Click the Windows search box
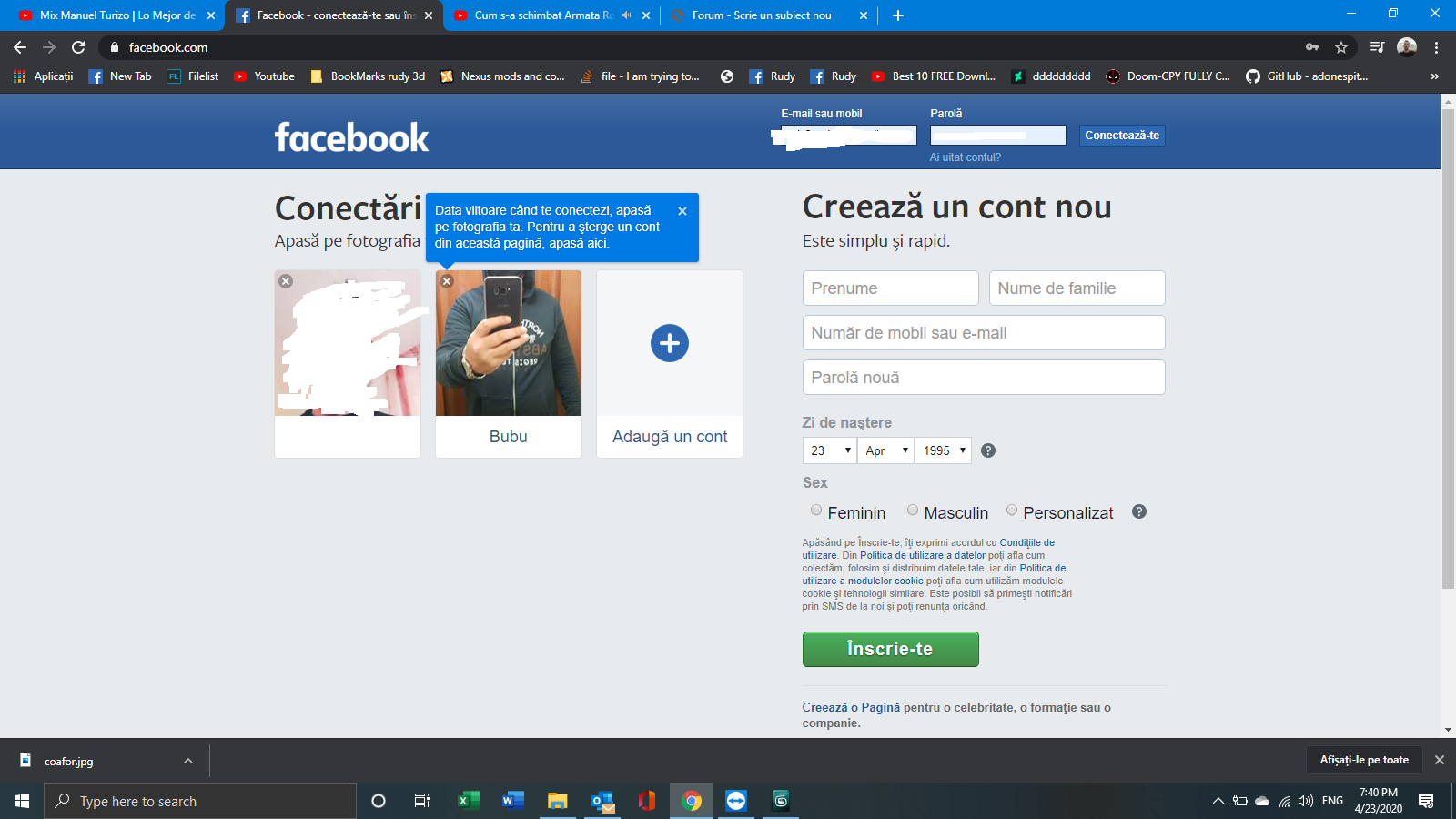Viewport: 1456px width, 819px height. (x=200, y=801)
